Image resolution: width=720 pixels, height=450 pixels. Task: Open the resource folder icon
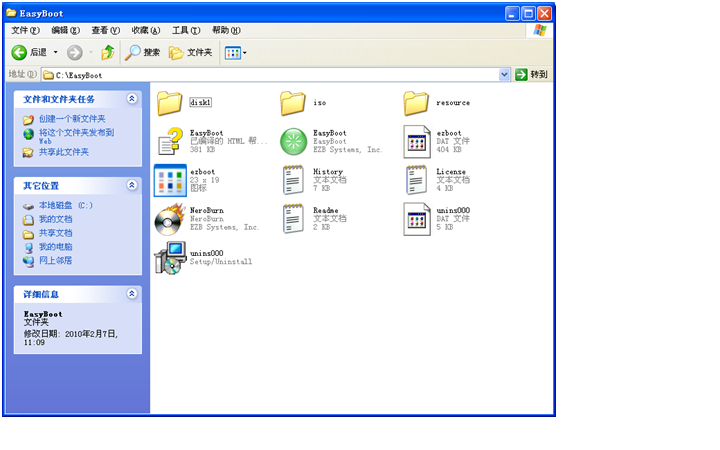(416, 103)
